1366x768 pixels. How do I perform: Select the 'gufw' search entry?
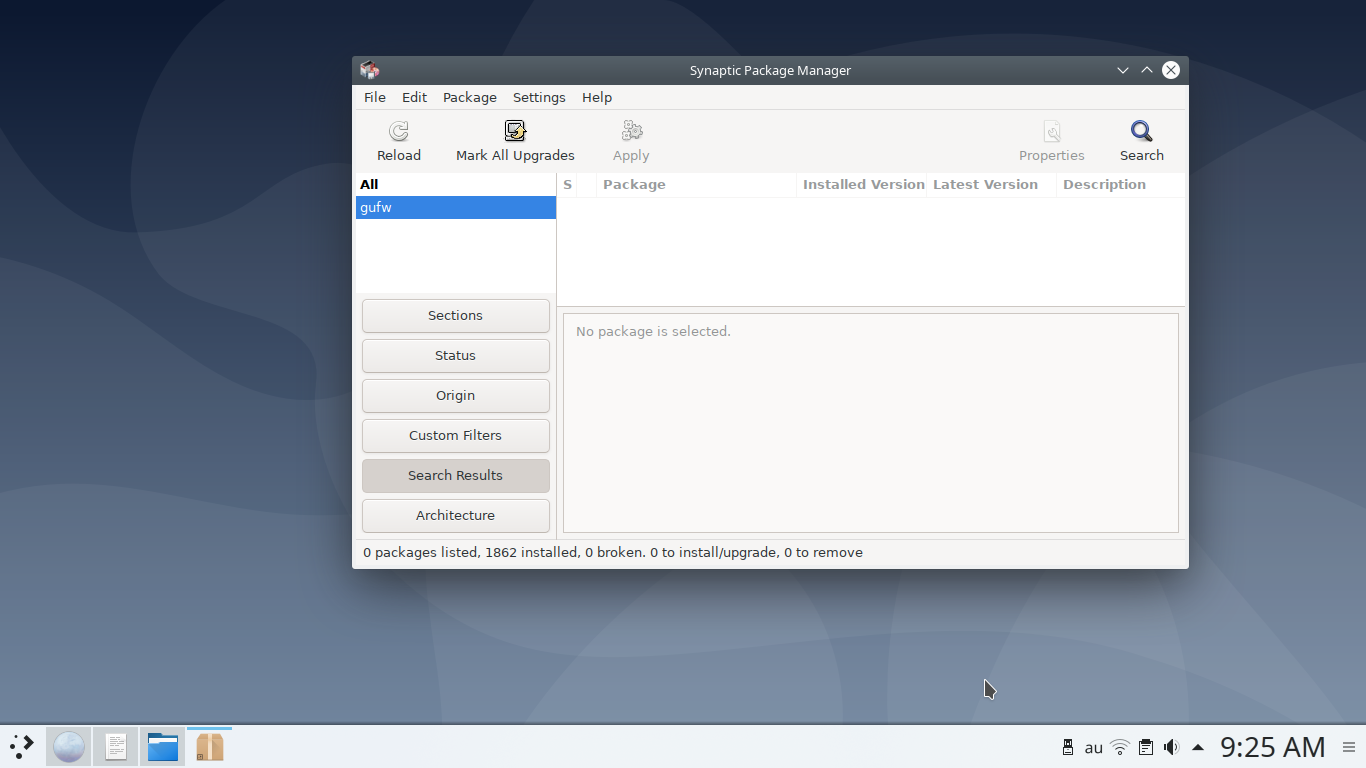(x=456, y=207)
